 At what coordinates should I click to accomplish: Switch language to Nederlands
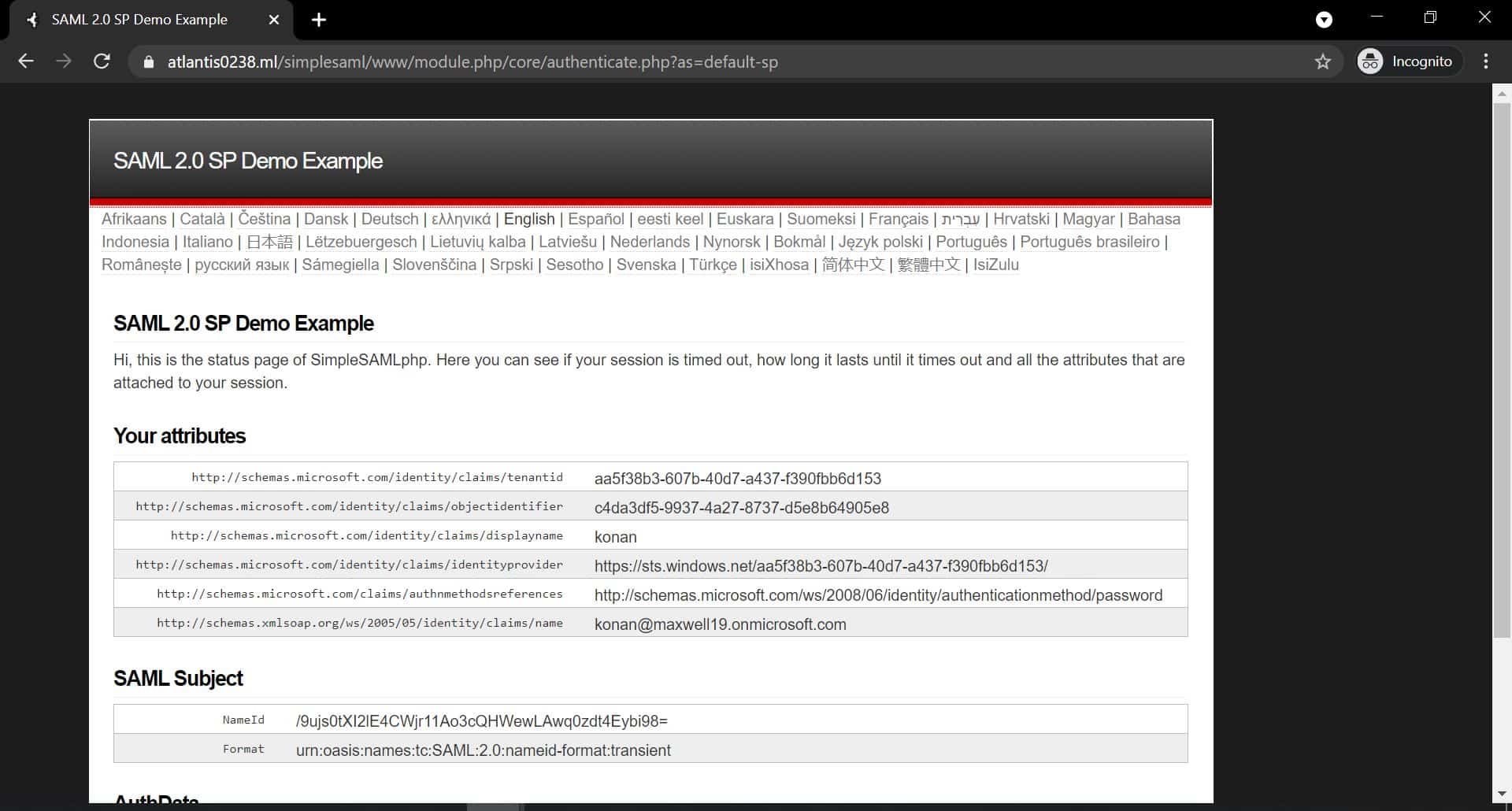coord(650,242)
